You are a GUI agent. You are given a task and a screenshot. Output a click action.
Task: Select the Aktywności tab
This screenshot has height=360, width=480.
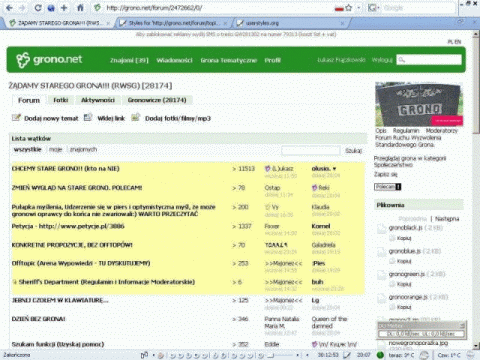pyautogui.click(x=98, y=100)
